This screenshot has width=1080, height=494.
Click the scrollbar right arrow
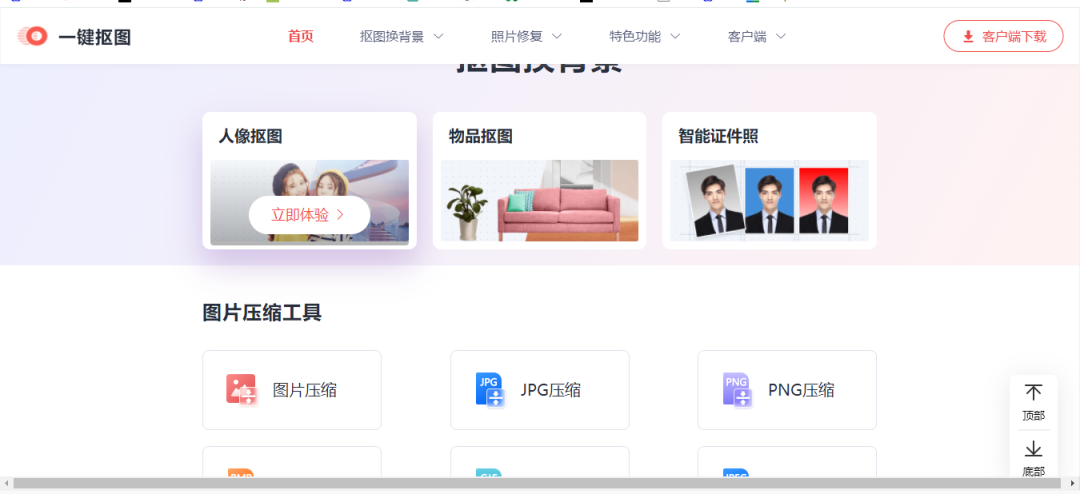tap(1074, 484)
